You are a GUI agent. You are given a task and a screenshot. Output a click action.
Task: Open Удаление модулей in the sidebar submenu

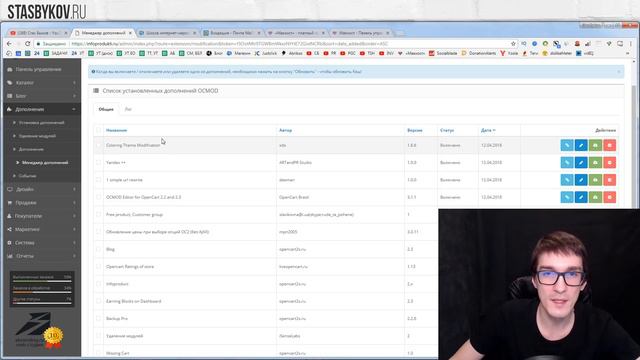coord(37,136)
